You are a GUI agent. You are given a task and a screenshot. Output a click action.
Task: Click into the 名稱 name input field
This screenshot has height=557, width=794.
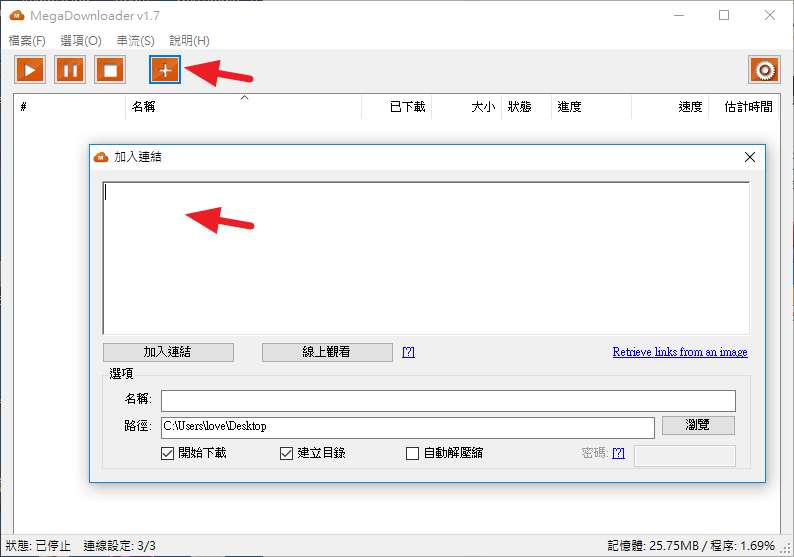(x=448, y=400)
